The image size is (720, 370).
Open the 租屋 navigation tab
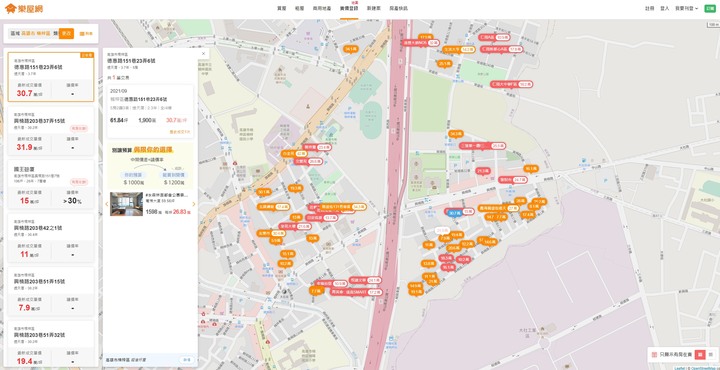coord(299,8)
